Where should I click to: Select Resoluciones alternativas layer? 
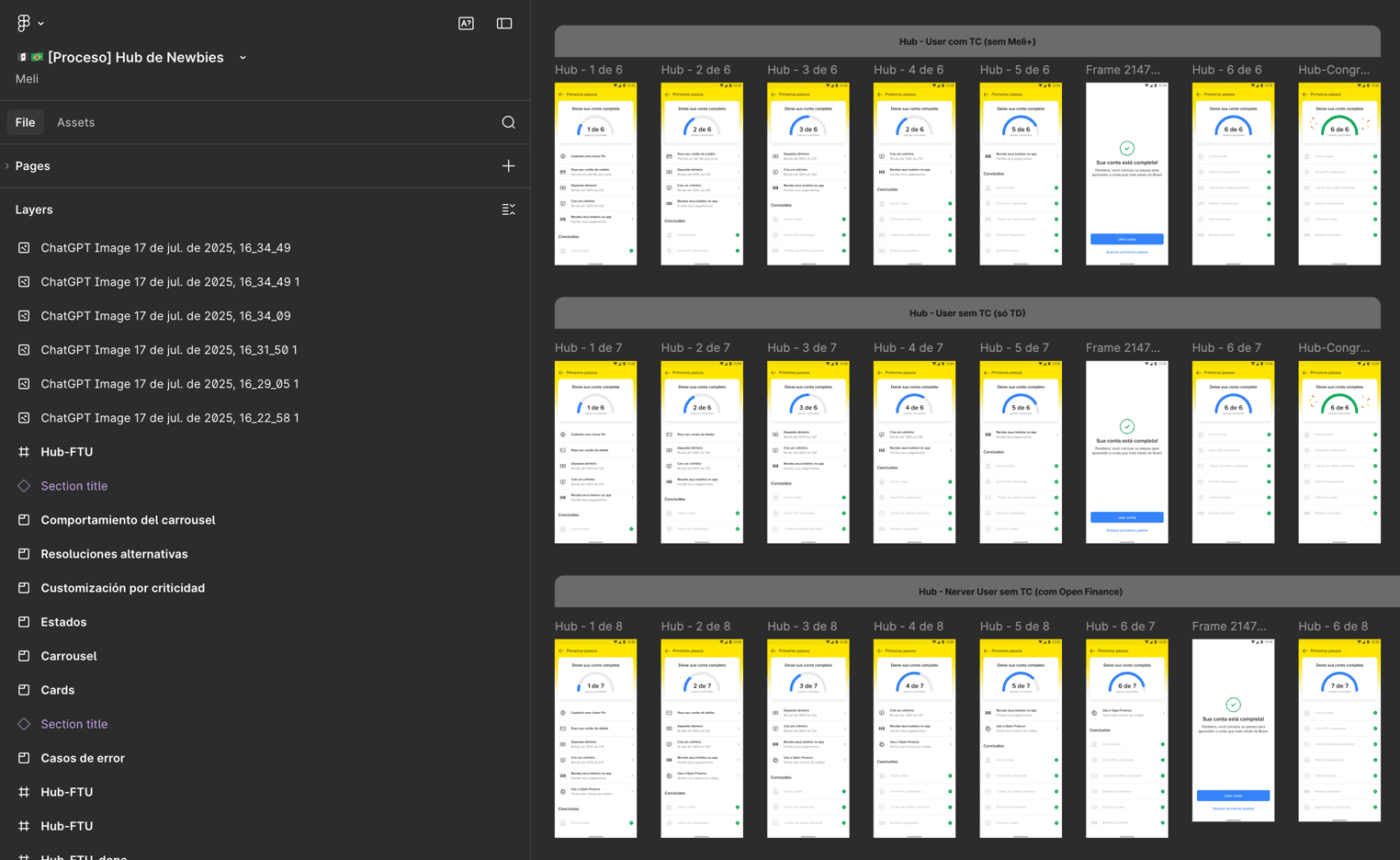(114, 554)
